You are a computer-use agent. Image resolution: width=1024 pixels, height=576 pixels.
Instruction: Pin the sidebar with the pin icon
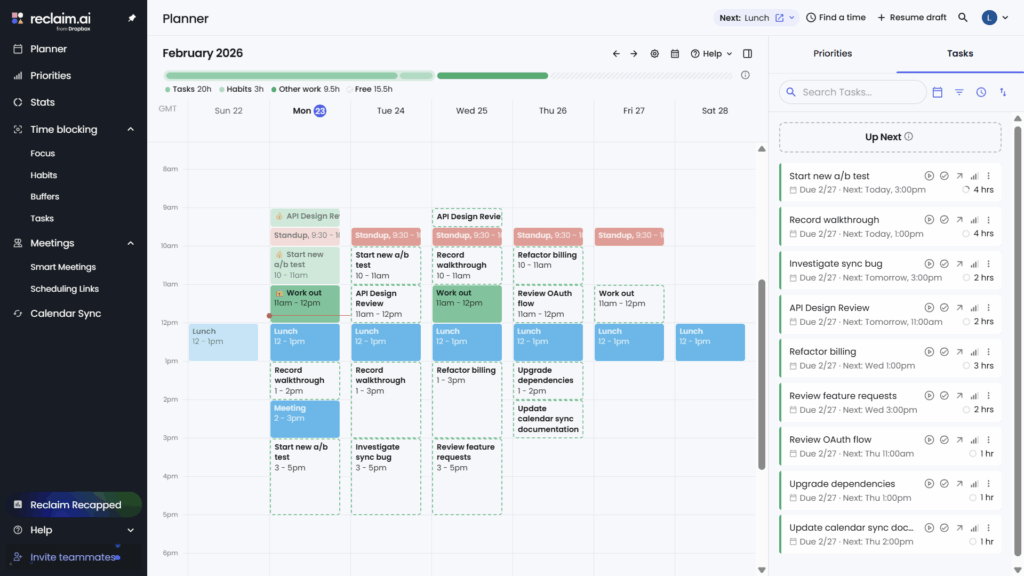pos(132,18)
